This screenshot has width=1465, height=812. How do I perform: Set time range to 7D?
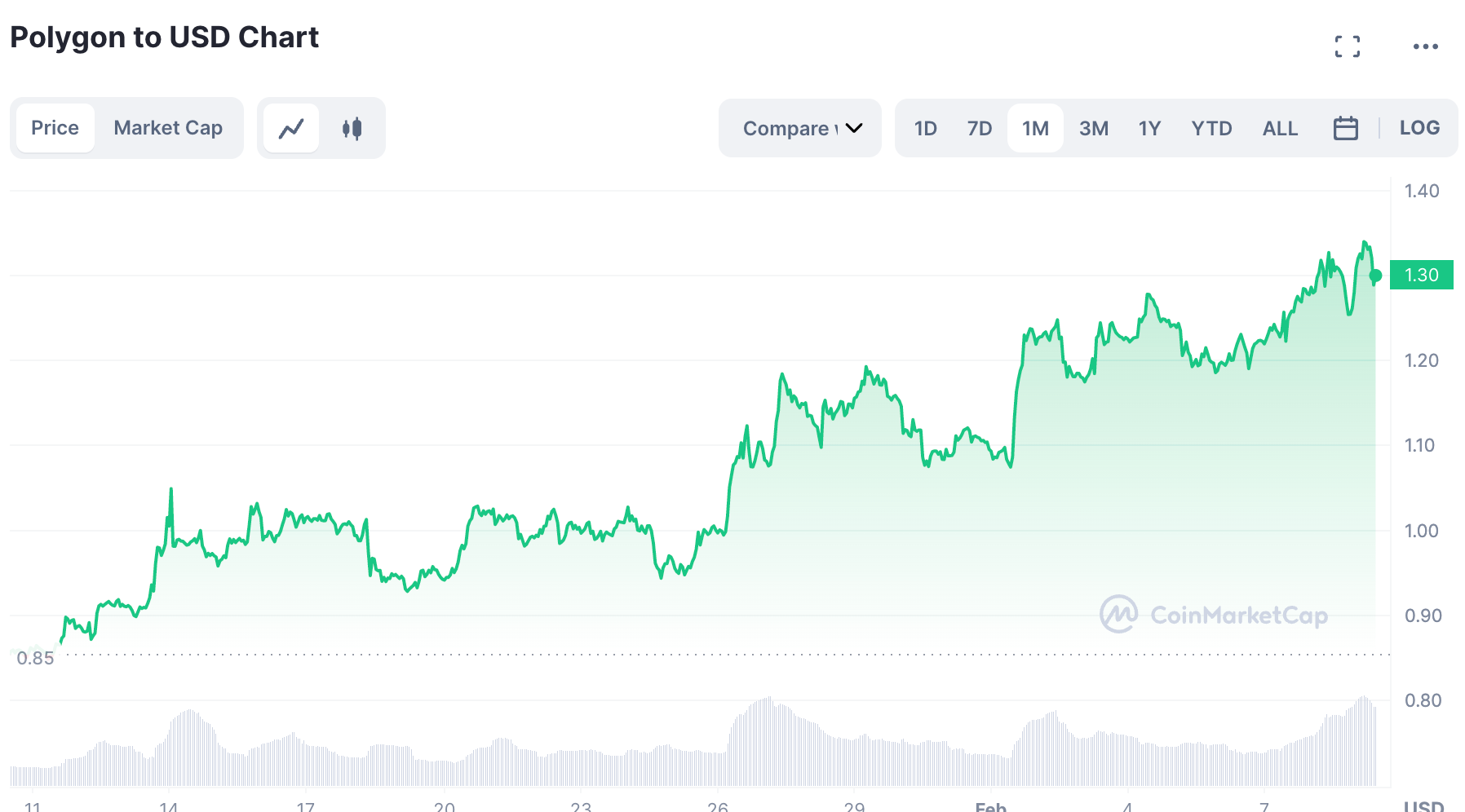979,128
